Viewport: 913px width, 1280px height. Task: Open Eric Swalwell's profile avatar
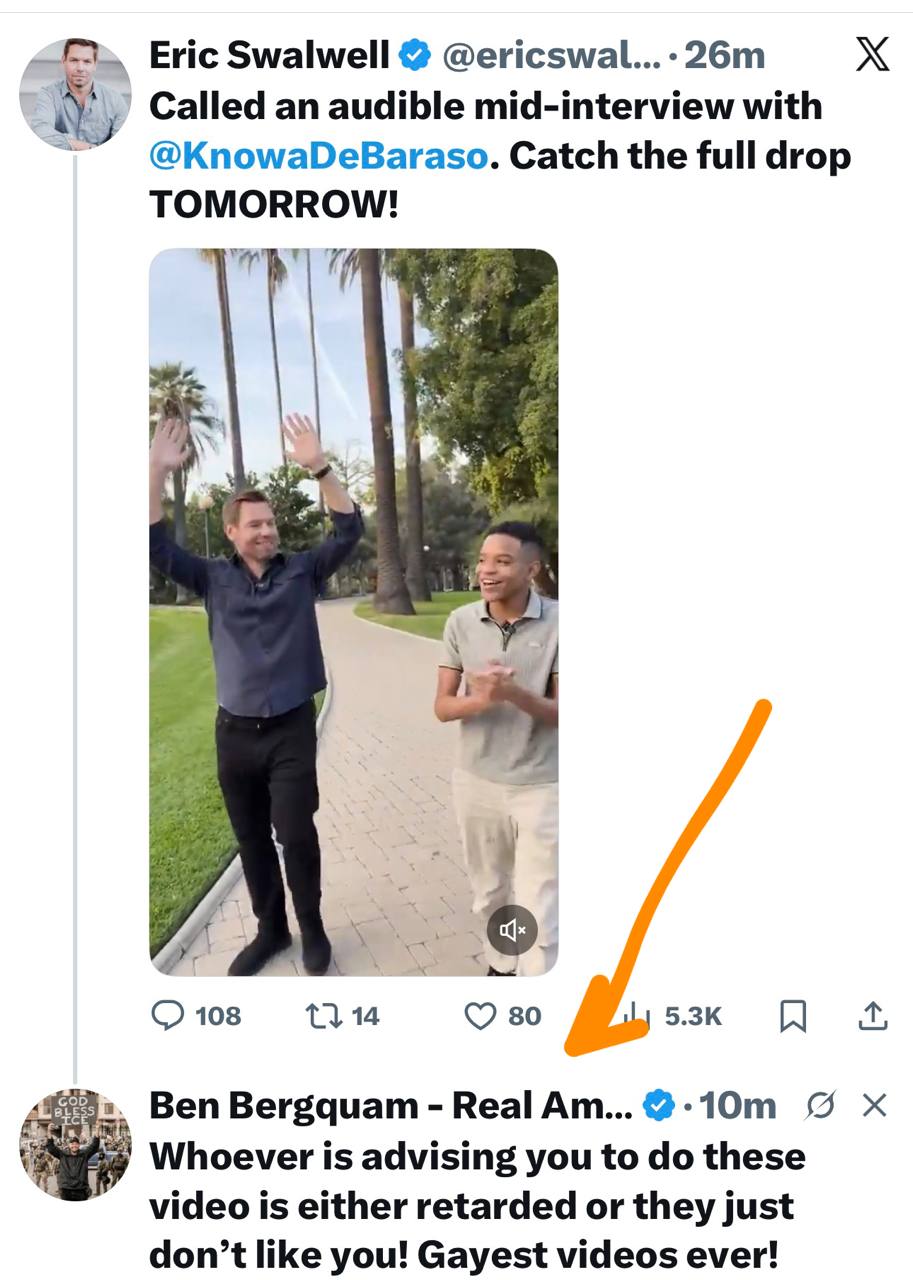tap(75, 94)
